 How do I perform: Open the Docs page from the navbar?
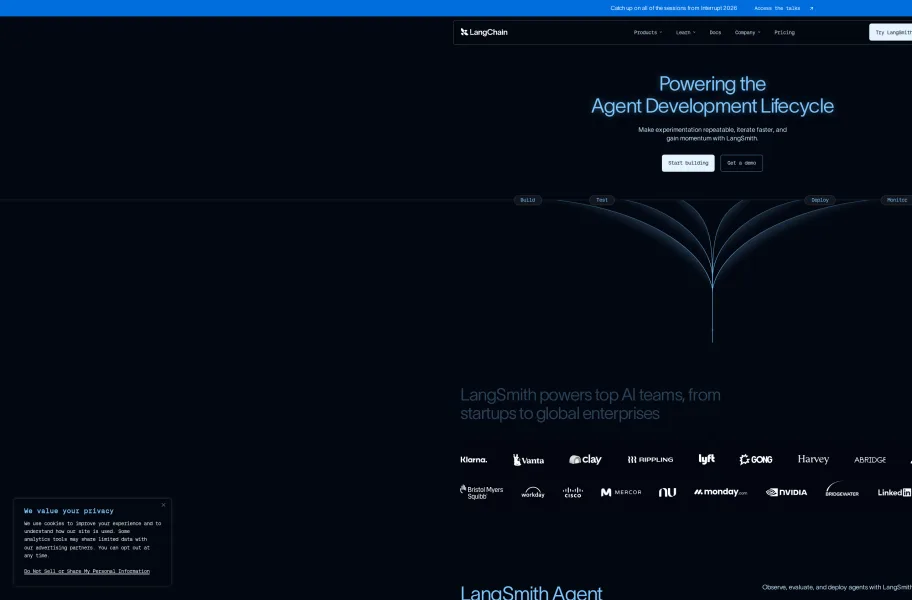click(x=715, y=33)
